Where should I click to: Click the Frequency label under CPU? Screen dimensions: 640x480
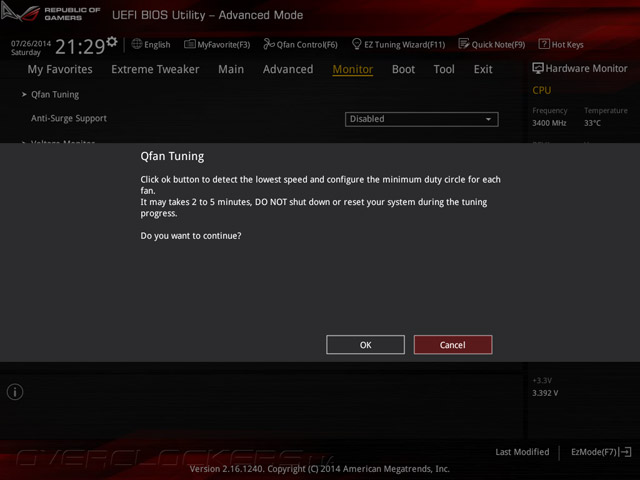550,111
